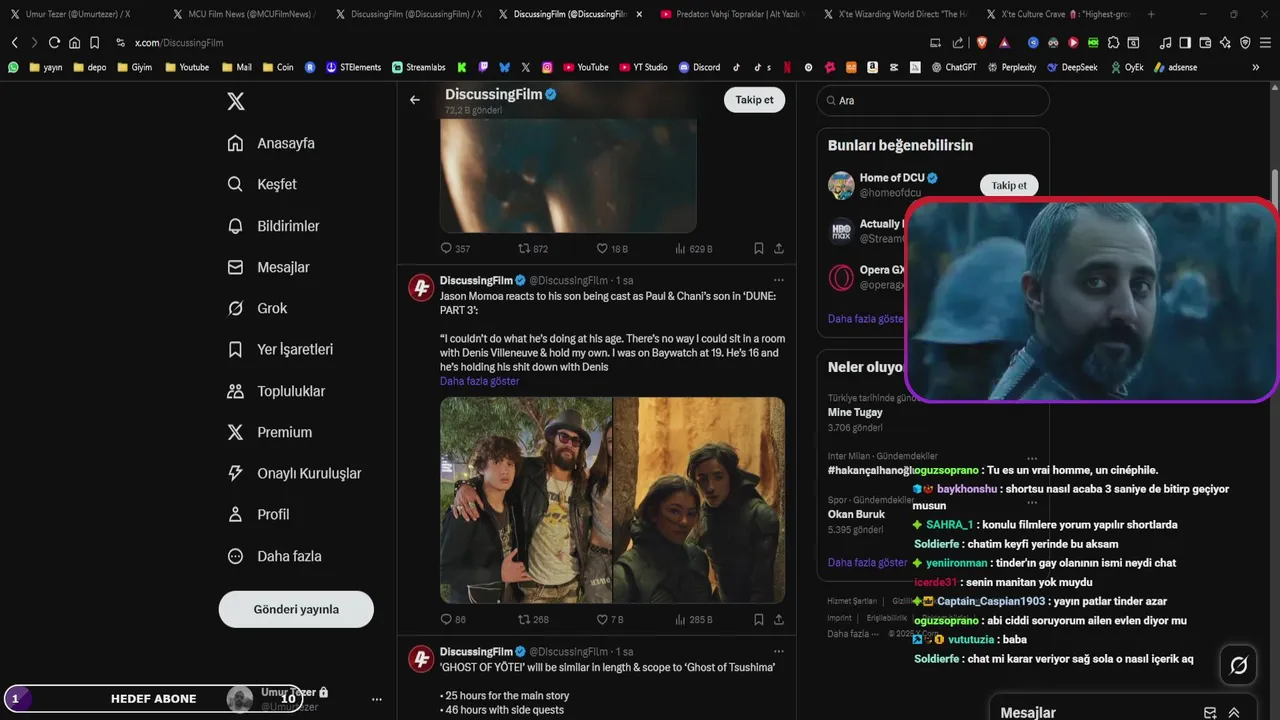Viewport: 1280px width, 720px height.
Task: Open more options on the Ghost of Yōtei post
Action: [x=779, y=651]
